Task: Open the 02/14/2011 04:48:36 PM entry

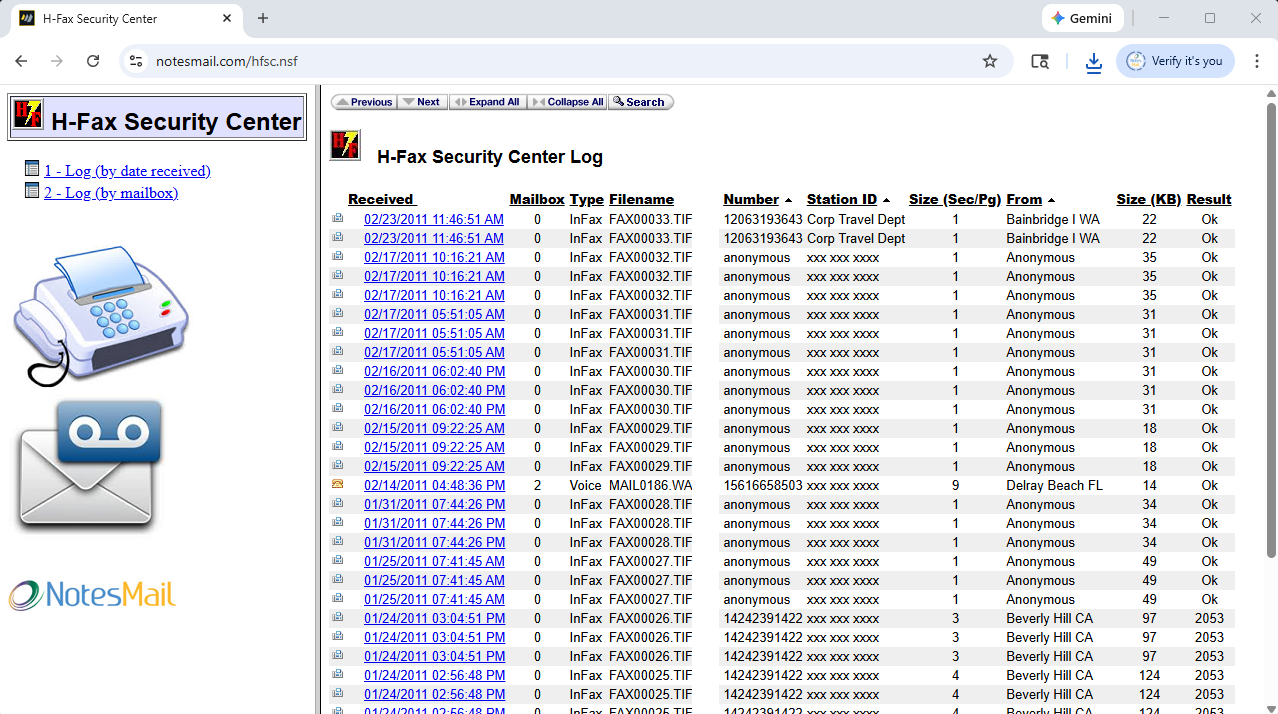Action: tap(434, 486)
